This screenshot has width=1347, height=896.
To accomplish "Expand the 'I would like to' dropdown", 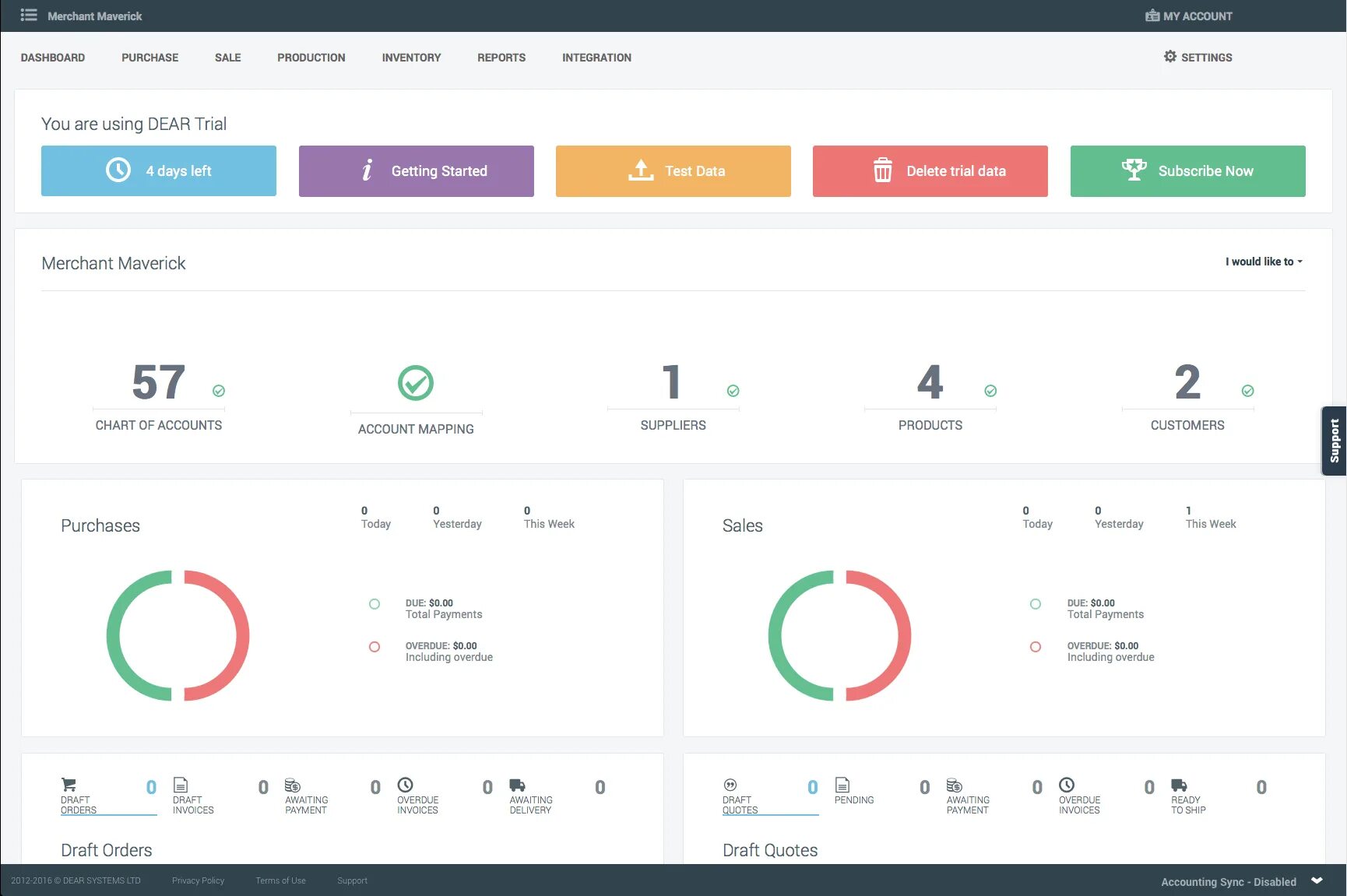I will (1264, 262).
